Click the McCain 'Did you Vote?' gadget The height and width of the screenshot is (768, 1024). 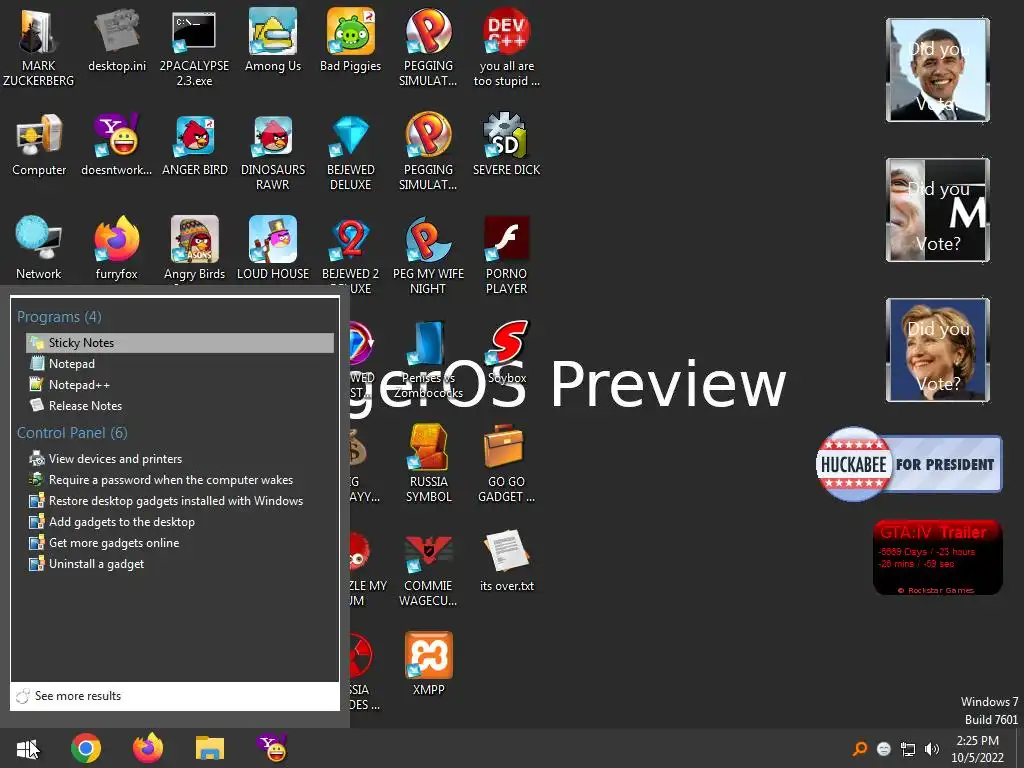[x=938, y=210]
